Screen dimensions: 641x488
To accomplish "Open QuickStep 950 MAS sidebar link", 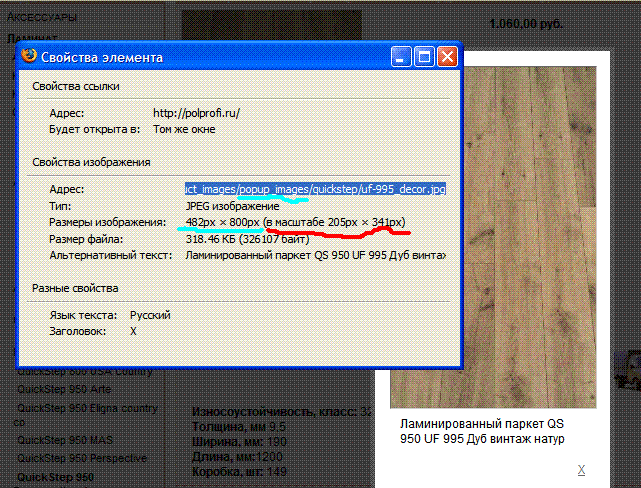I will tap(65, 440).
